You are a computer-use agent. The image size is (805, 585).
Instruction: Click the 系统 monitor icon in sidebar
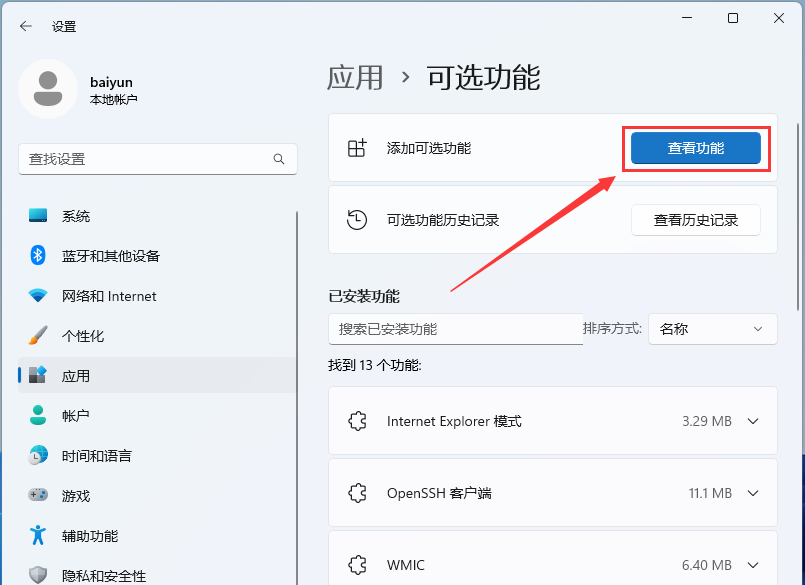[x=38, y=215]
